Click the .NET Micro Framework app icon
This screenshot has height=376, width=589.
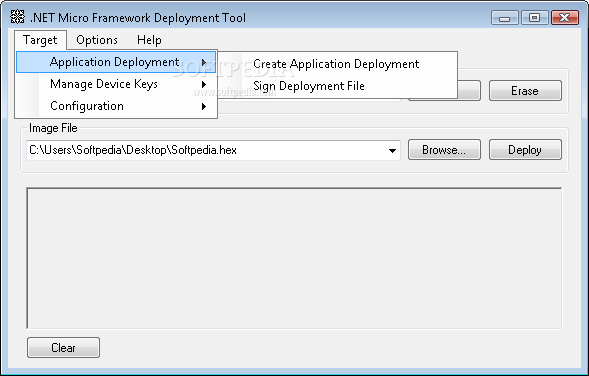(17, 17)
